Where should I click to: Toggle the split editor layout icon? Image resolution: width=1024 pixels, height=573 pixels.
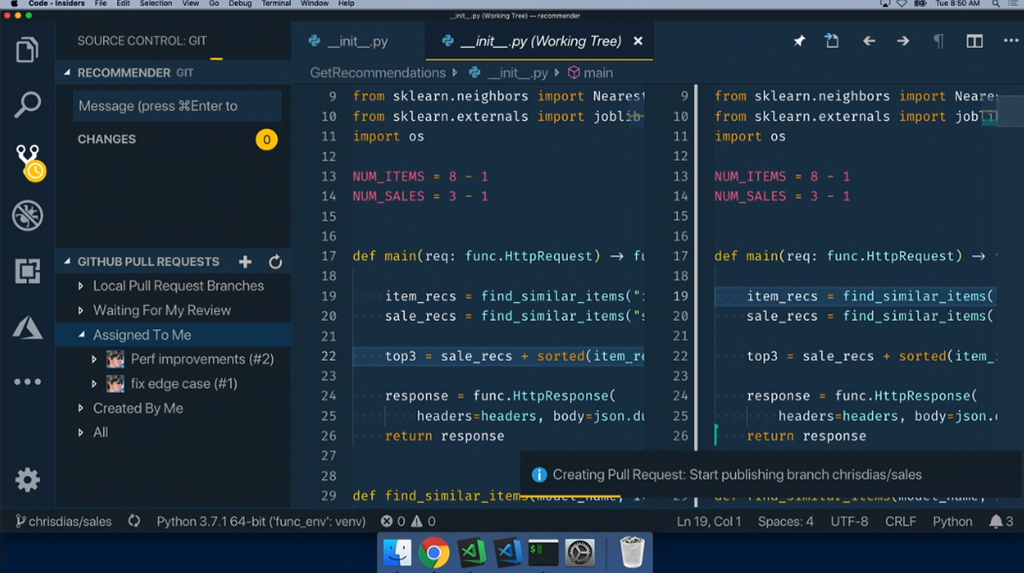pyautogui.click(x=974, y=41)
